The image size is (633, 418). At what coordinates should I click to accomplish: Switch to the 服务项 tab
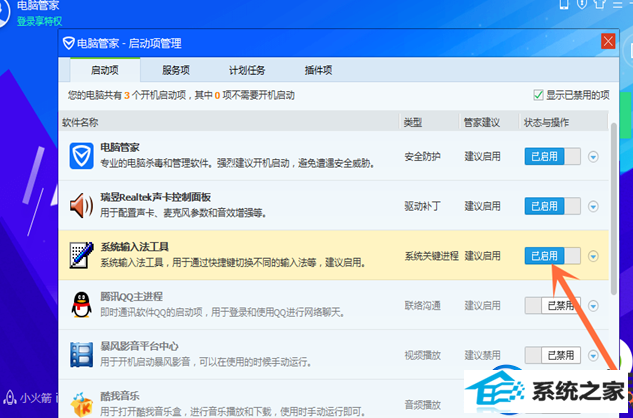pyautogui.click(x=176, y=70)
